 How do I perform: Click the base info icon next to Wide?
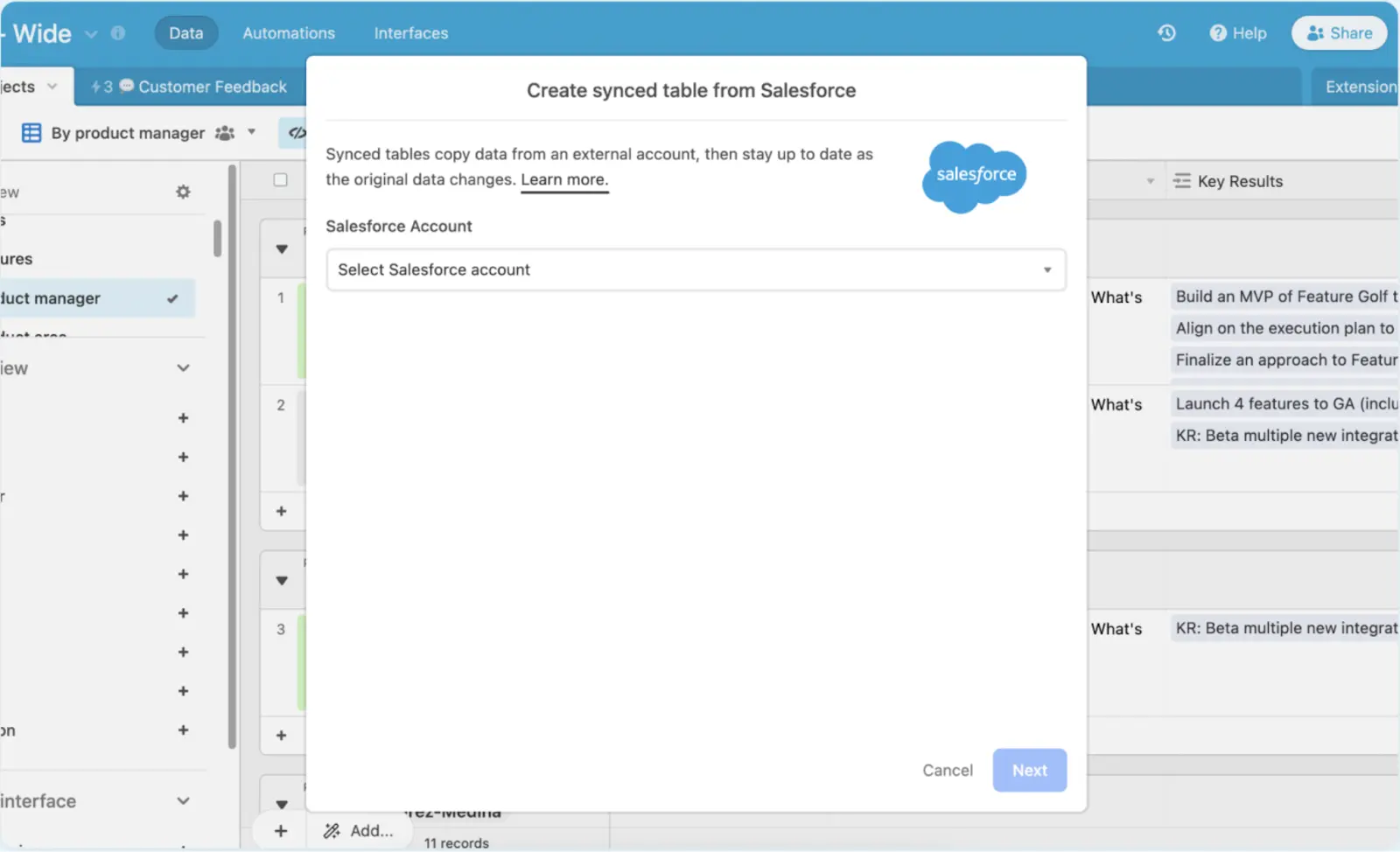118,33
